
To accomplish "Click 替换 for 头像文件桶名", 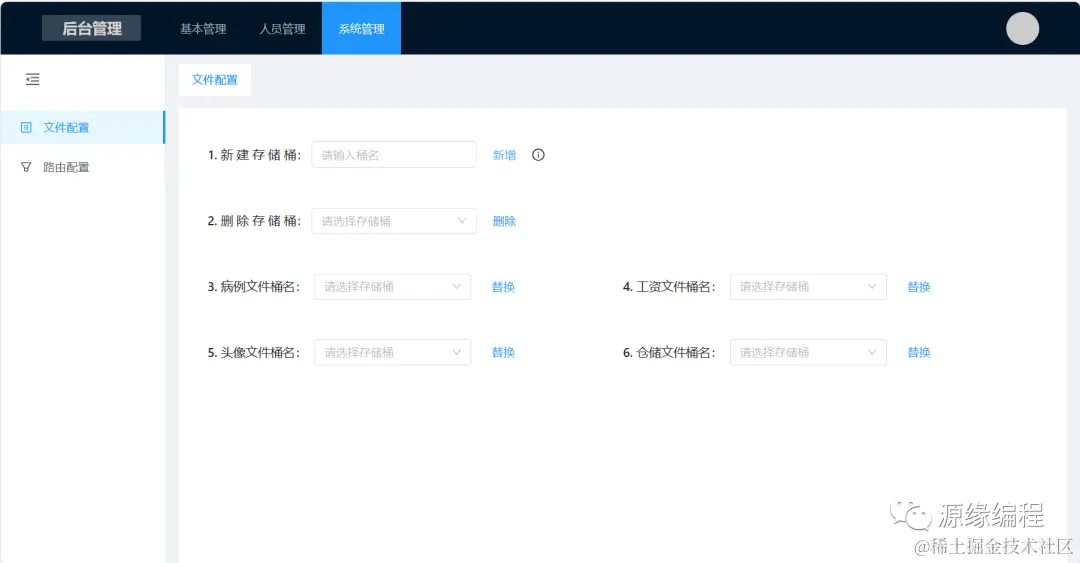I will click(503, 352).
